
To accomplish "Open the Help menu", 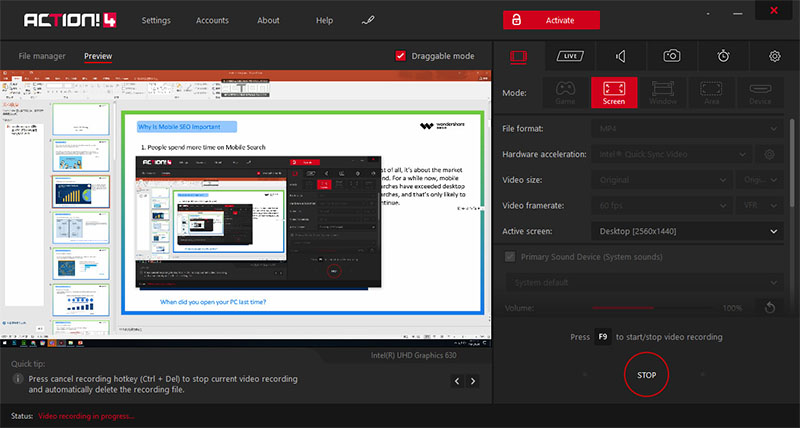I will pos(324,20).
